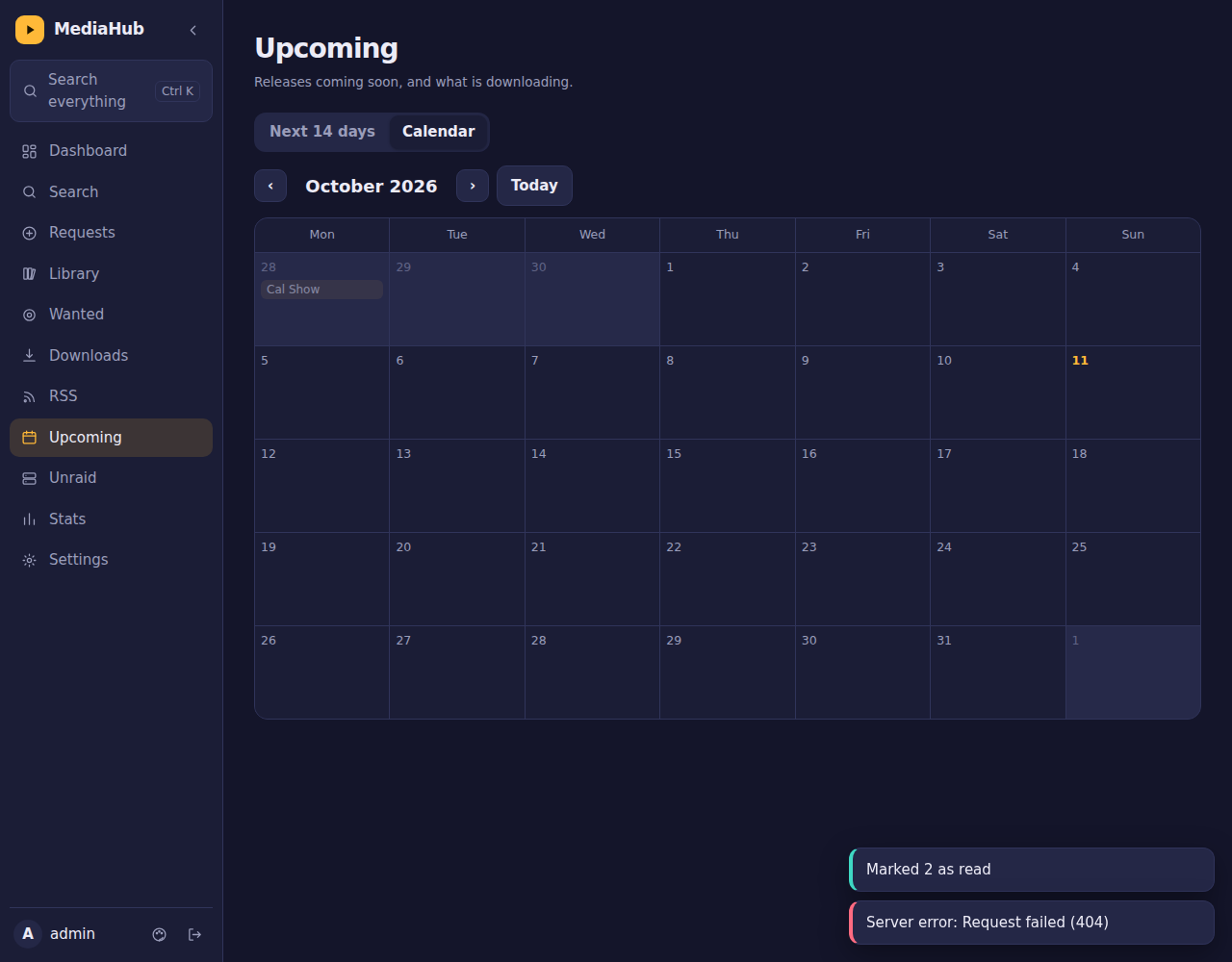Viewport: 1232px width, 962px height.
Task: Select calendar day 20
Action: click(x=457, y=579)
